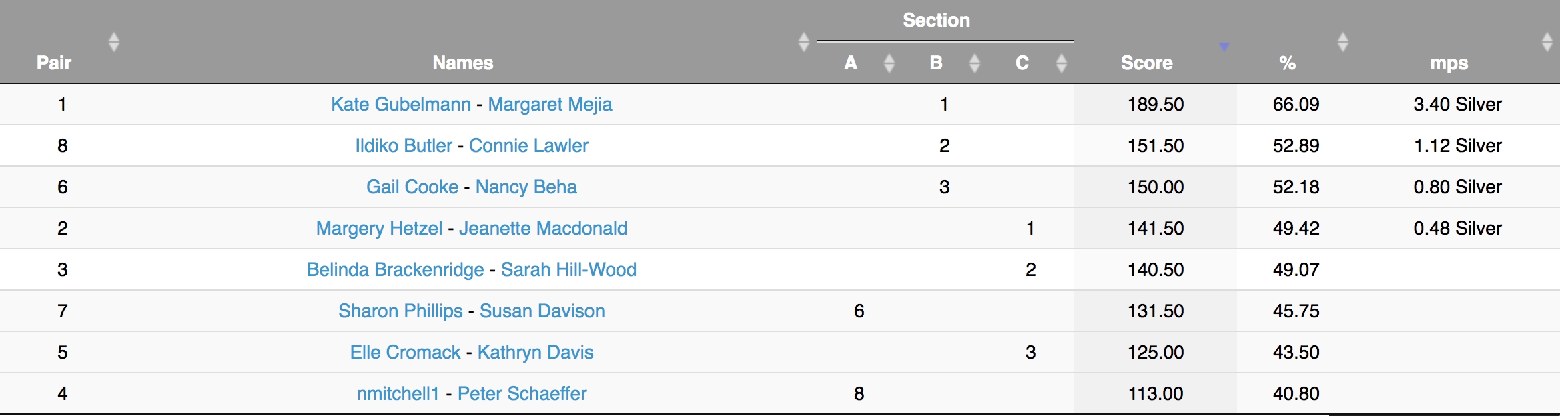Click the Names column sort arrows

[x=803, y=42]
